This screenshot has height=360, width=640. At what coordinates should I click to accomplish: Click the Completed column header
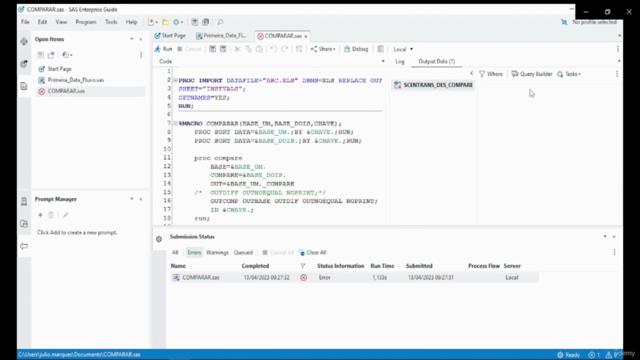[255, 266]
